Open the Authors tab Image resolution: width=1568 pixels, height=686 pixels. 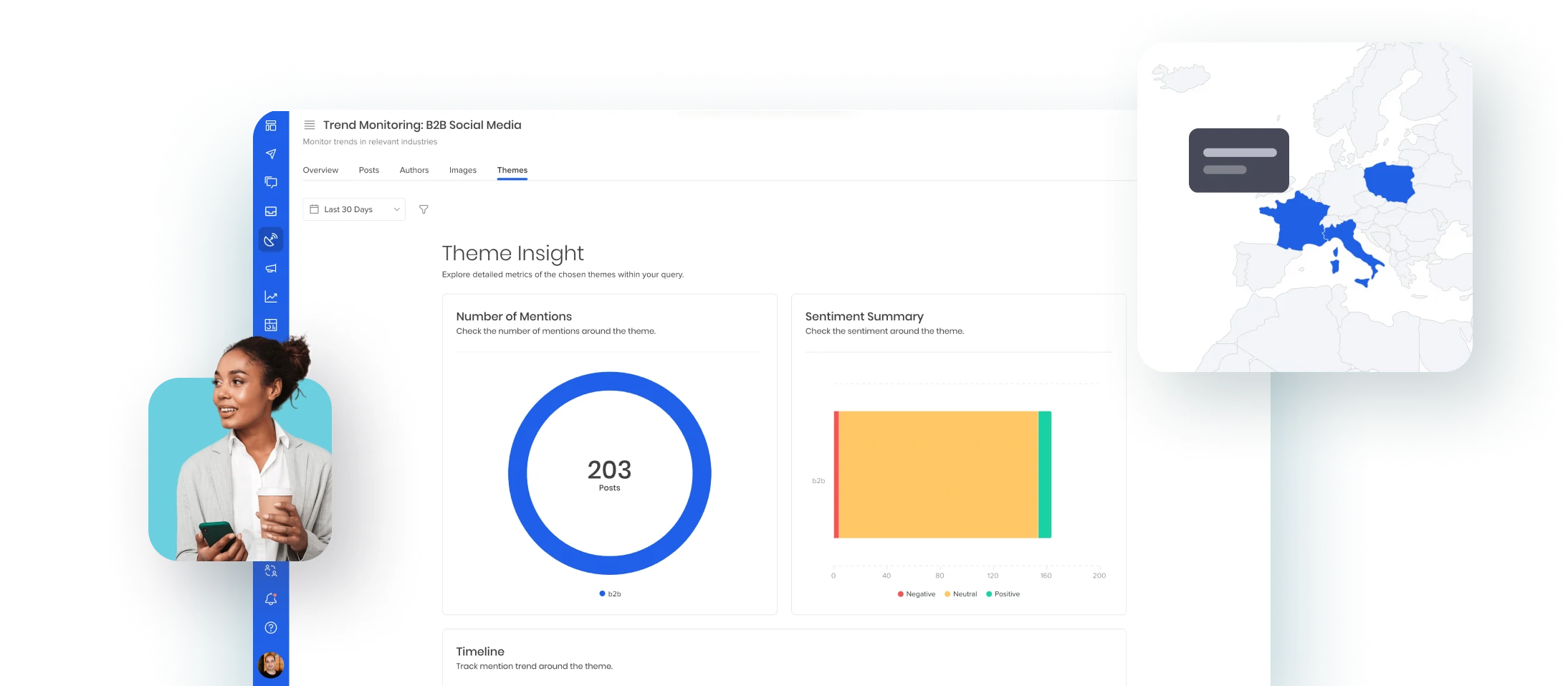point(414,170)
